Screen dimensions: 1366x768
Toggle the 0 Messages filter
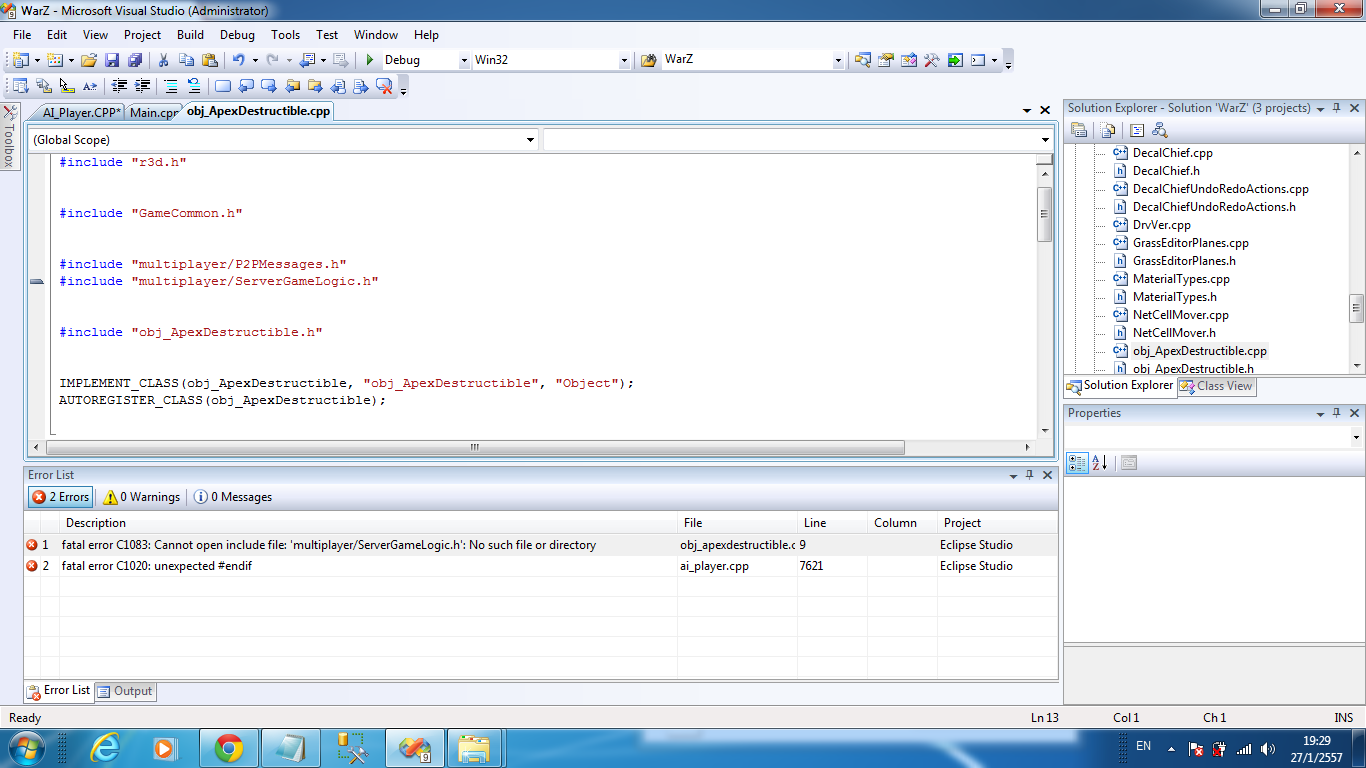232,497
